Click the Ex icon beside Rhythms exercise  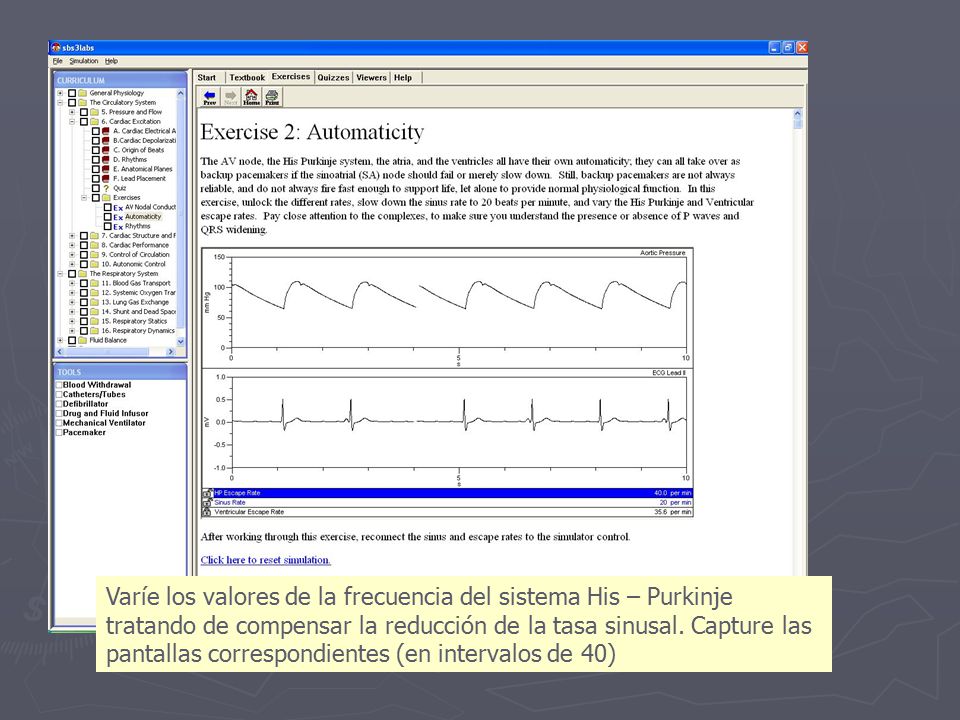[118, 227]
